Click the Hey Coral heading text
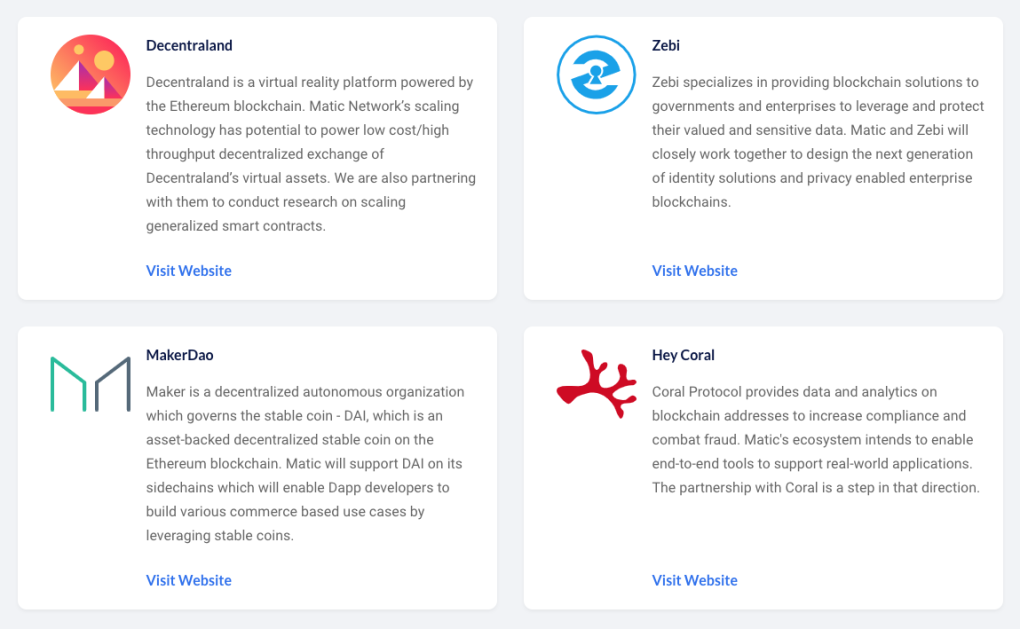This screenshot has width=1020, height=629. [683, 355]
